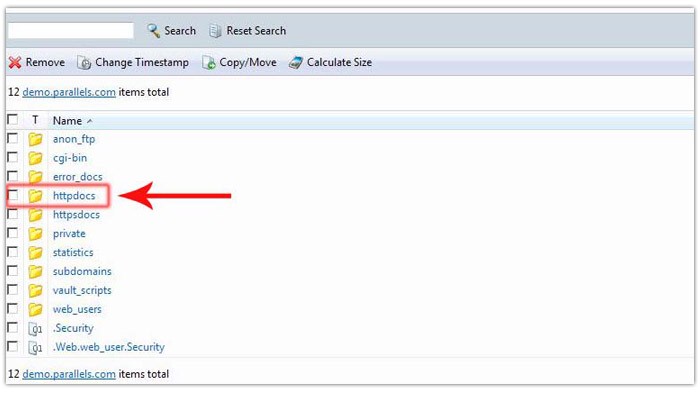The height and width of the screenshot is (393, 700).
Task: Sort by the Name column header
Action: click(x=67, y=121)
